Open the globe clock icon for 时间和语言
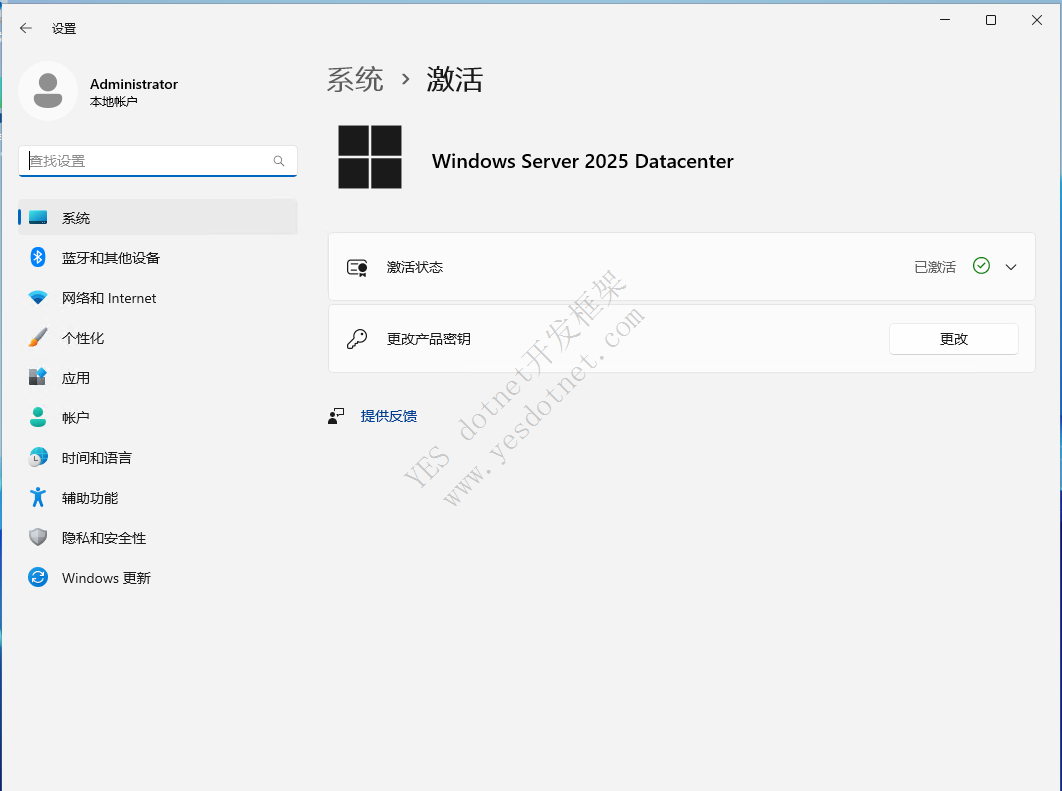This screenshot has height=791, width=1062. [38, 457]
